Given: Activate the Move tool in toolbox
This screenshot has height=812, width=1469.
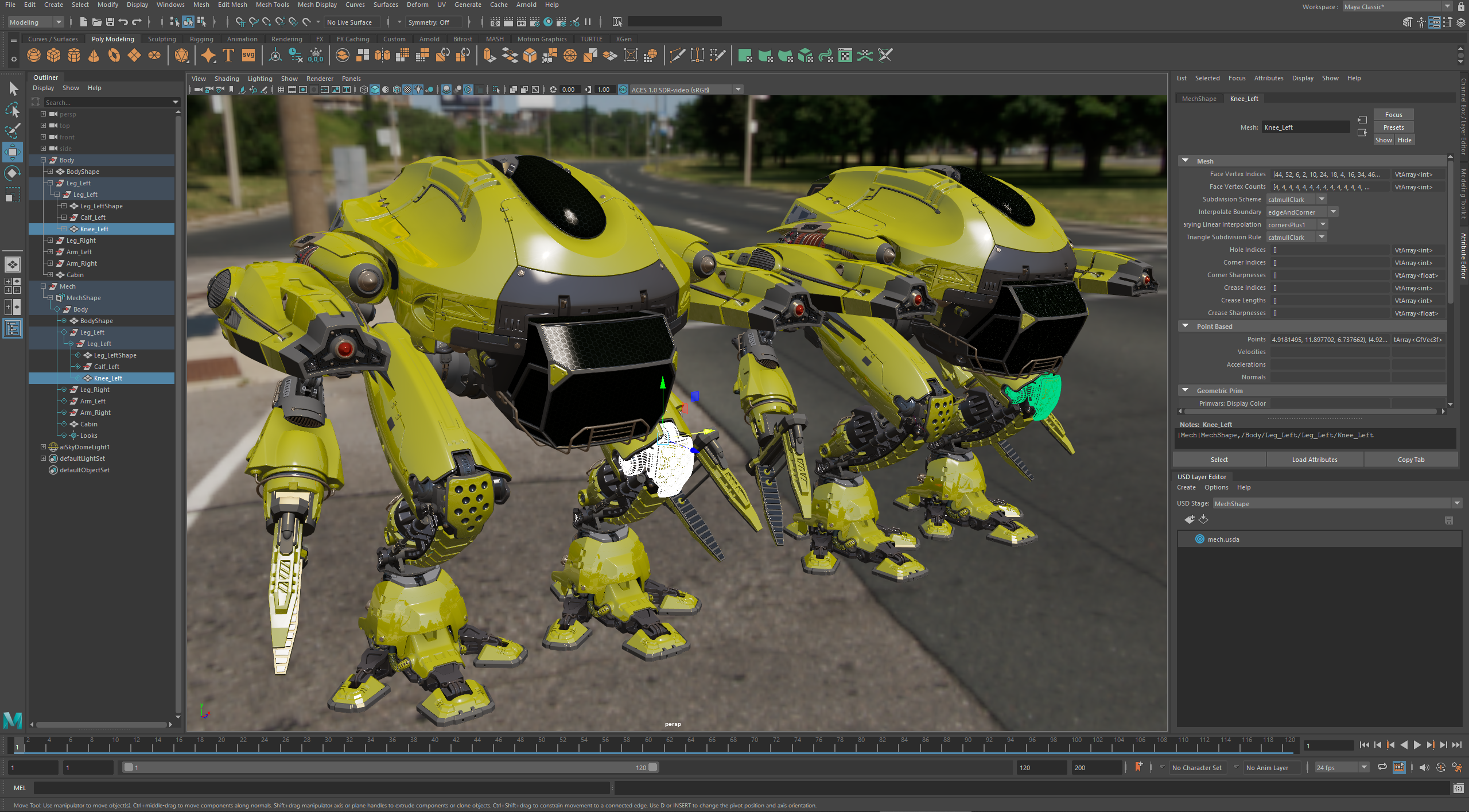Looking at the screenshot, I should click(13, 152).
